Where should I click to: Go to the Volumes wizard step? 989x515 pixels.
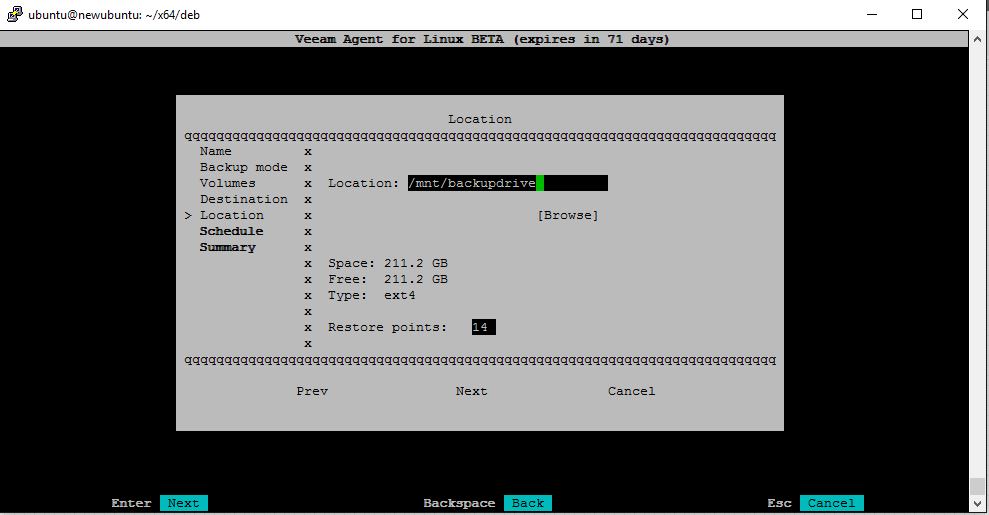coord(228,183)
